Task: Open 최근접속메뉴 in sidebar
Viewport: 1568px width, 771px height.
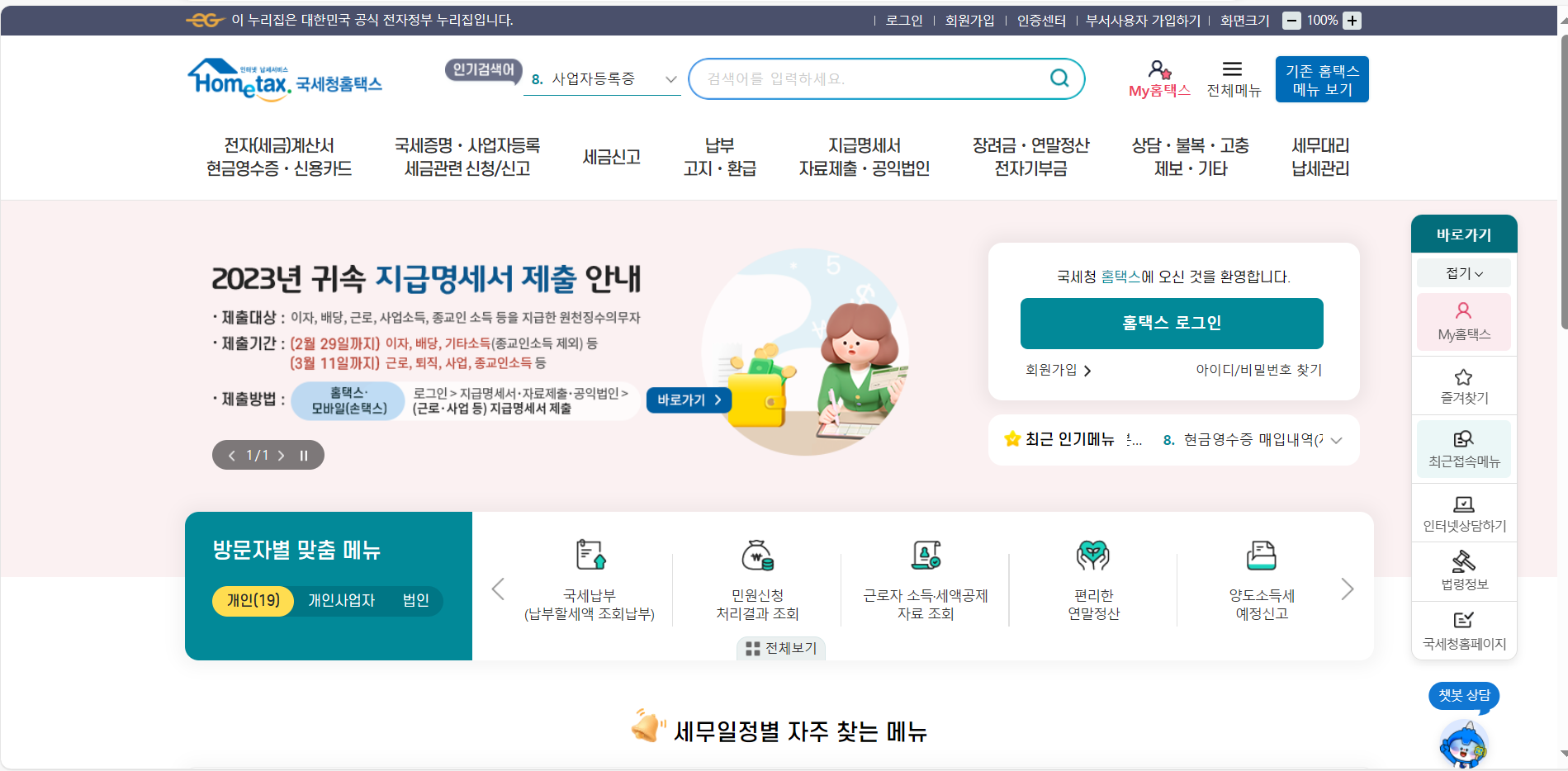Action: click(x=1464, y=449)
